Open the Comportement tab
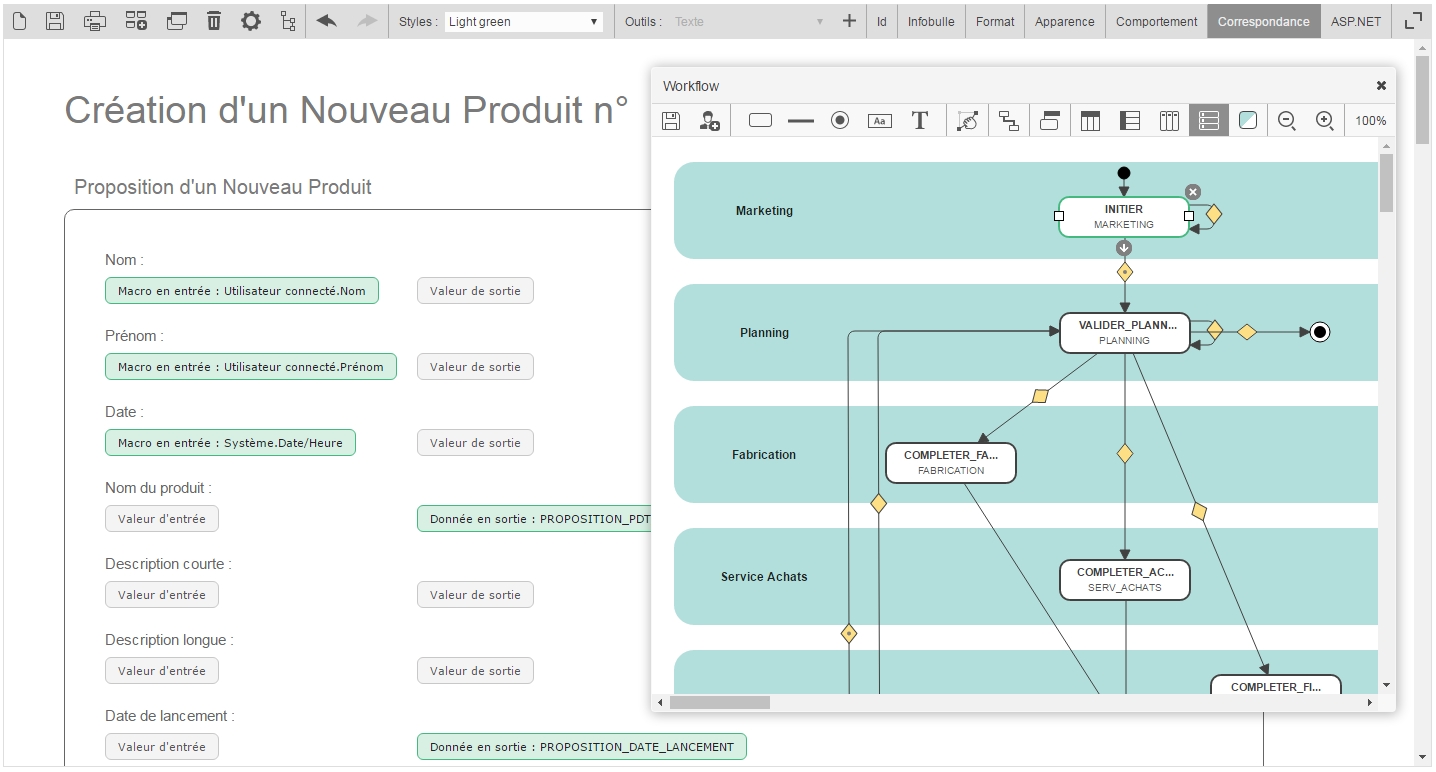 [1156, 21]
